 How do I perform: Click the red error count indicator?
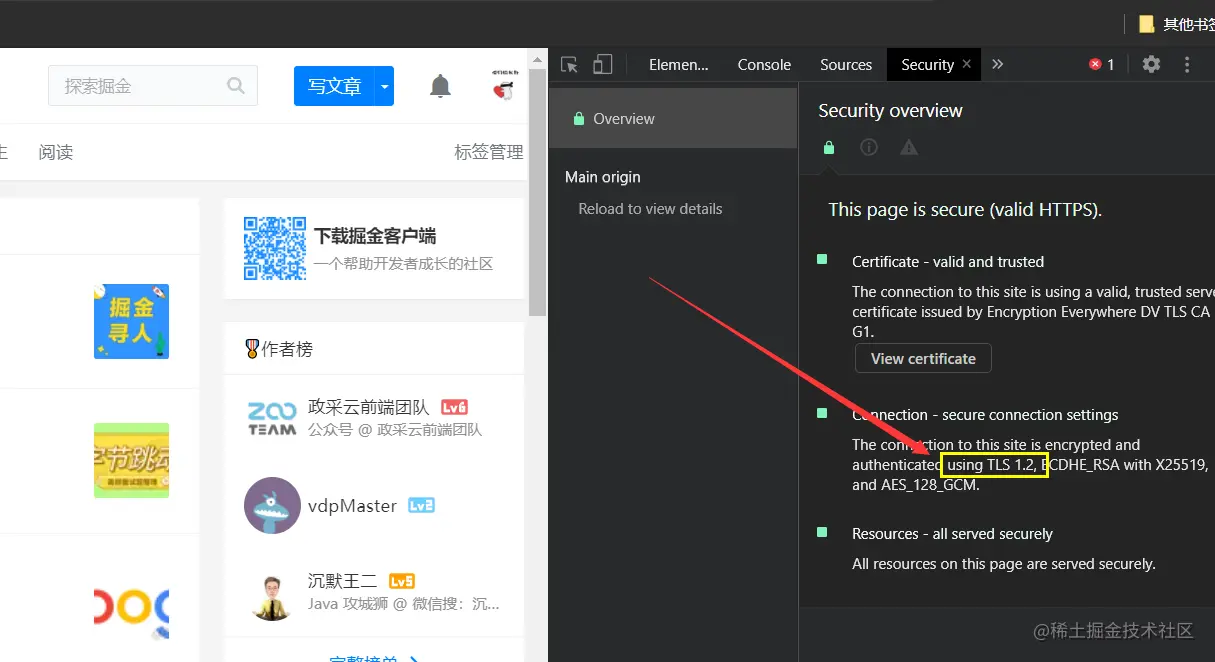(1101, 64)
